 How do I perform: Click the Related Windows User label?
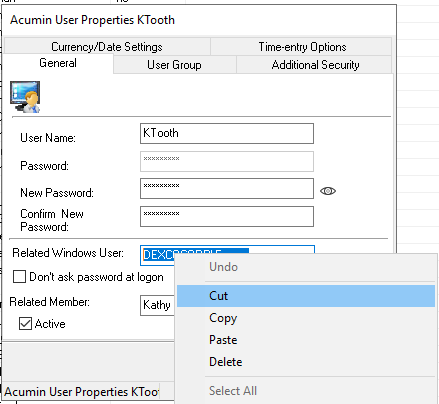point(68,253)
